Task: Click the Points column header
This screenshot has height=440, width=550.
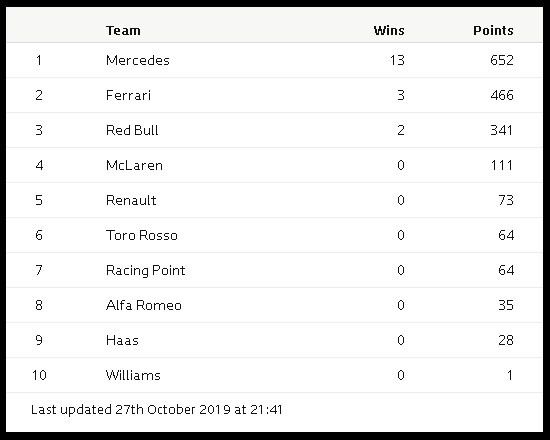Action: [x=493, y=31]
